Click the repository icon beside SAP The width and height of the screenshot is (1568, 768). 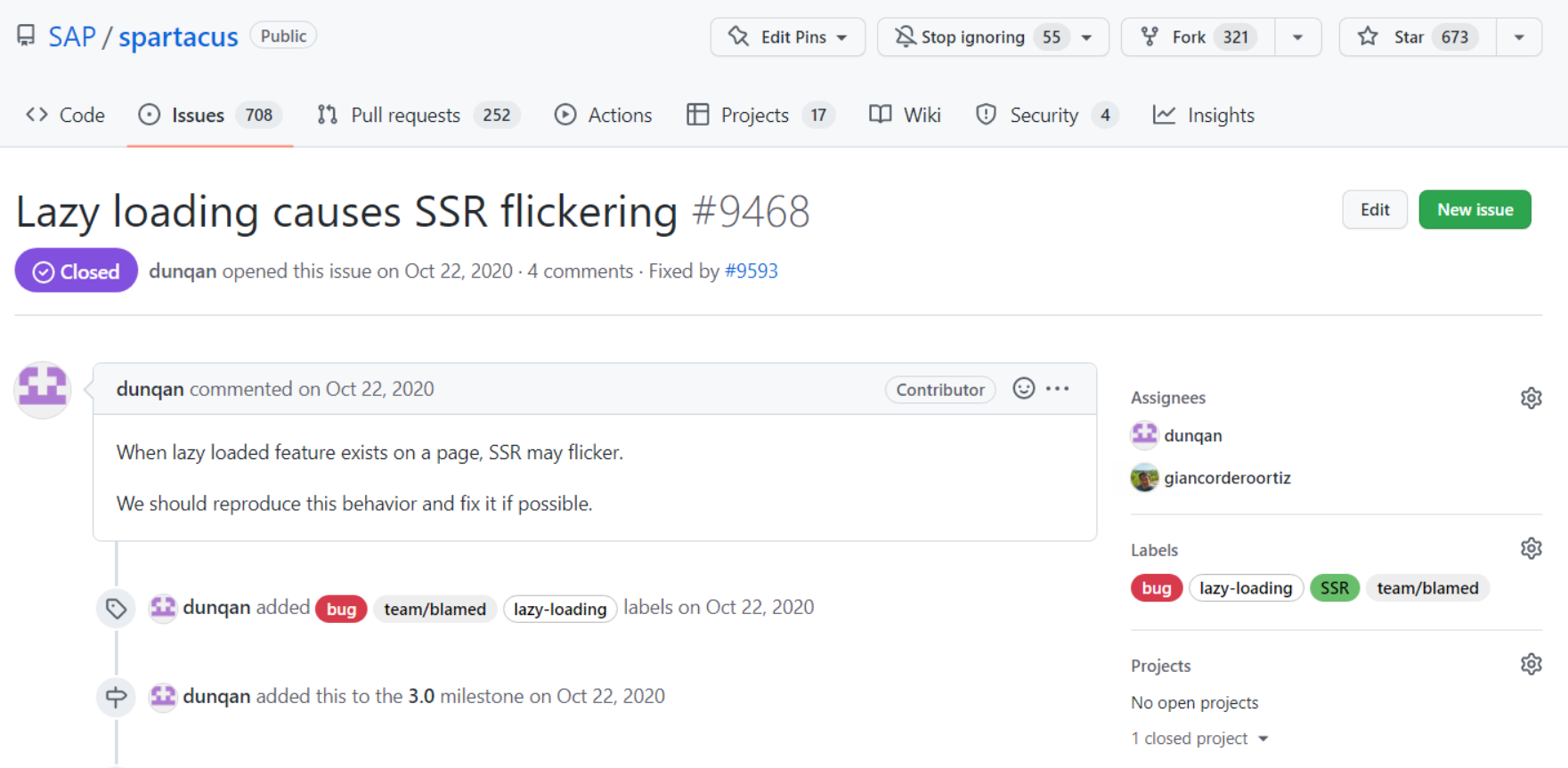(x=27, y=36)
